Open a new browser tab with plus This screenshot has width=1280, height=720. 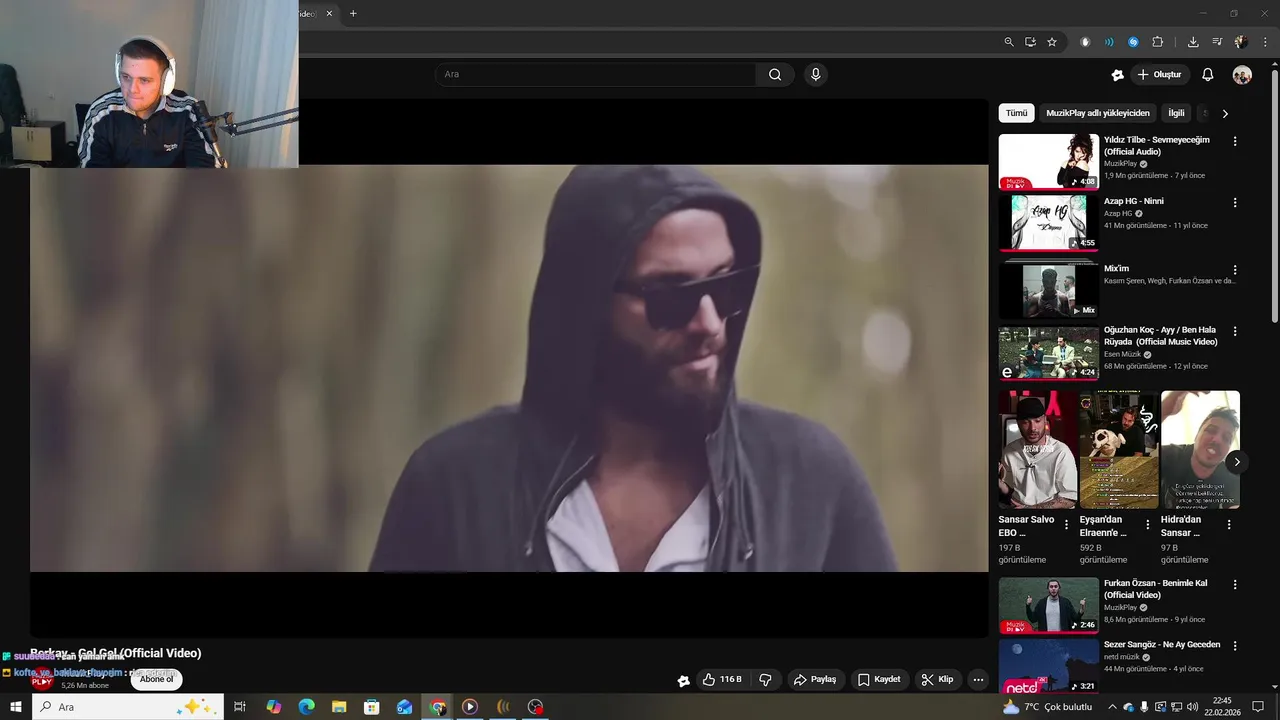pyautogui.click(x=353, y=14)
